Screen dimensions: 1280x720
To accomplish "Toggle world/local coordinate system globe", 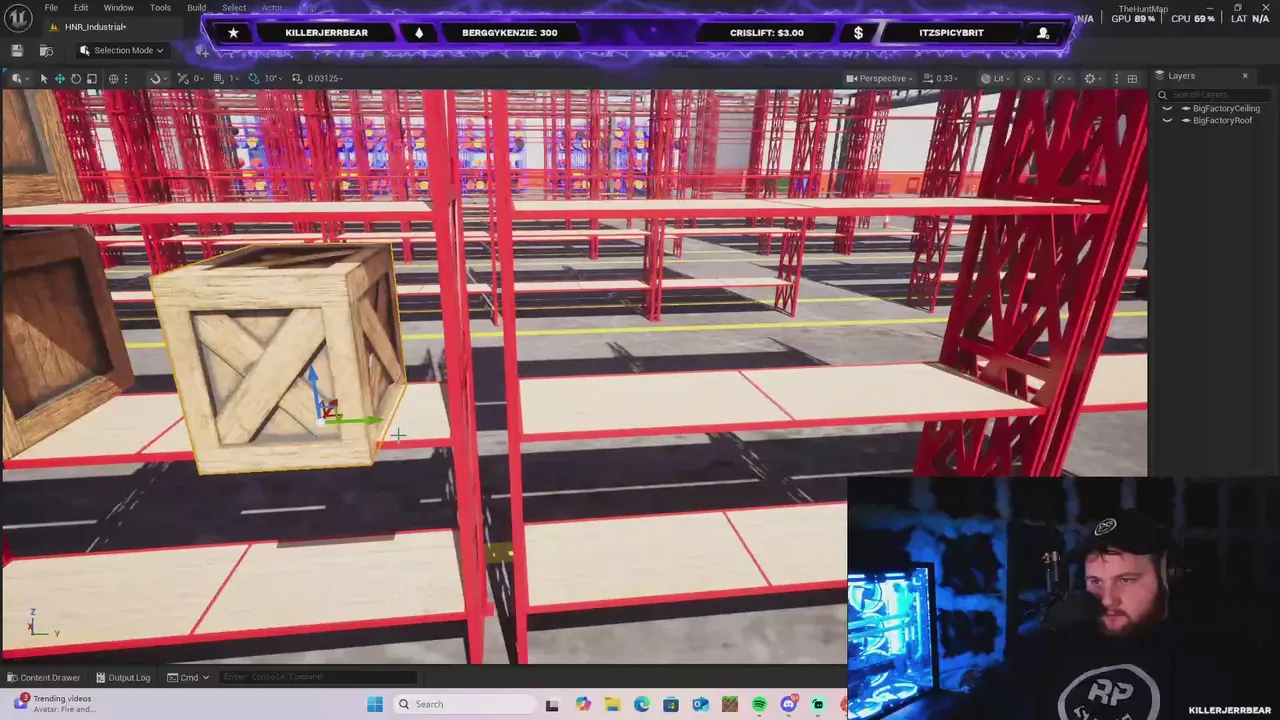I will 113,78.
